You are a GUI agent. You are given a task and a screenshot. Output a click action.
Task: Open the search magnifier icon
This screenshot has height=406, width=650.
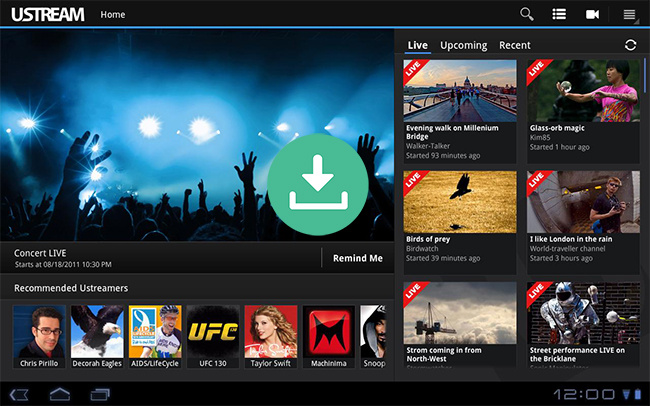[526, 14]
